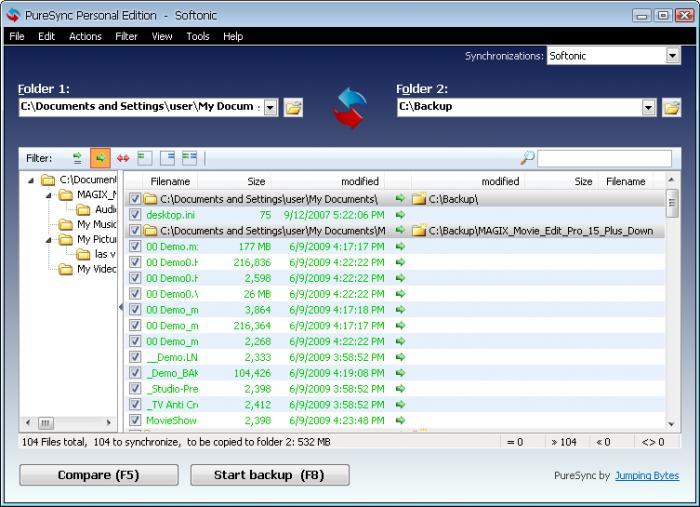Toggle the orange copy-to-right filter icon
The width and height of the screenshot is (700, 507).
click(100, 158)
